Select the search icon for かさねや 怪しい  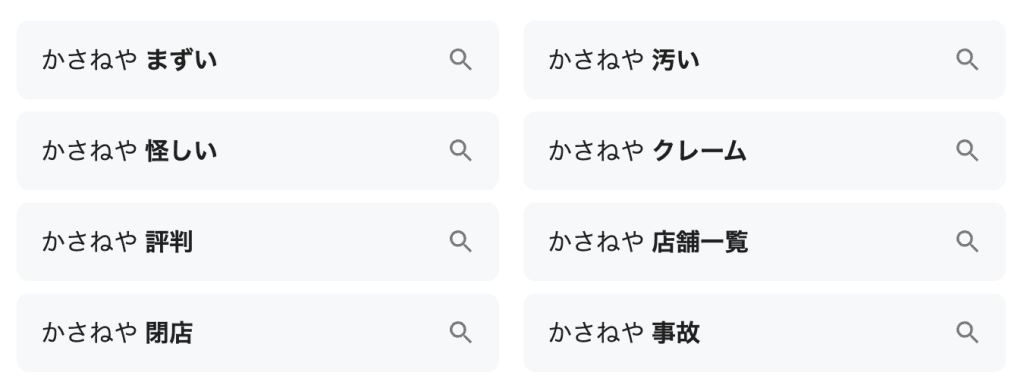[460, 151]
